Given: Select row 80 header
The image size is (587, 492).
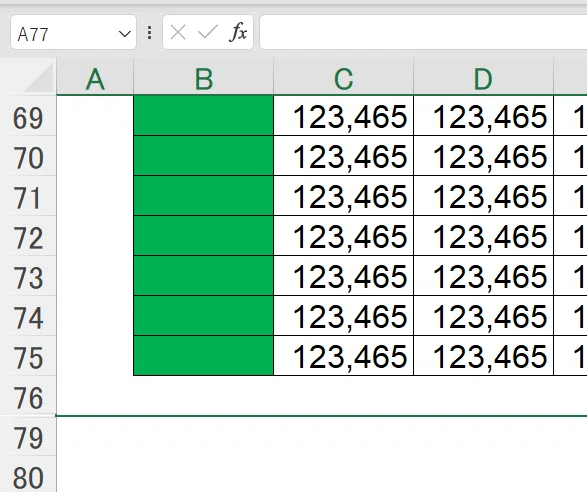Looking at the screenshot, I should [28, 475].
